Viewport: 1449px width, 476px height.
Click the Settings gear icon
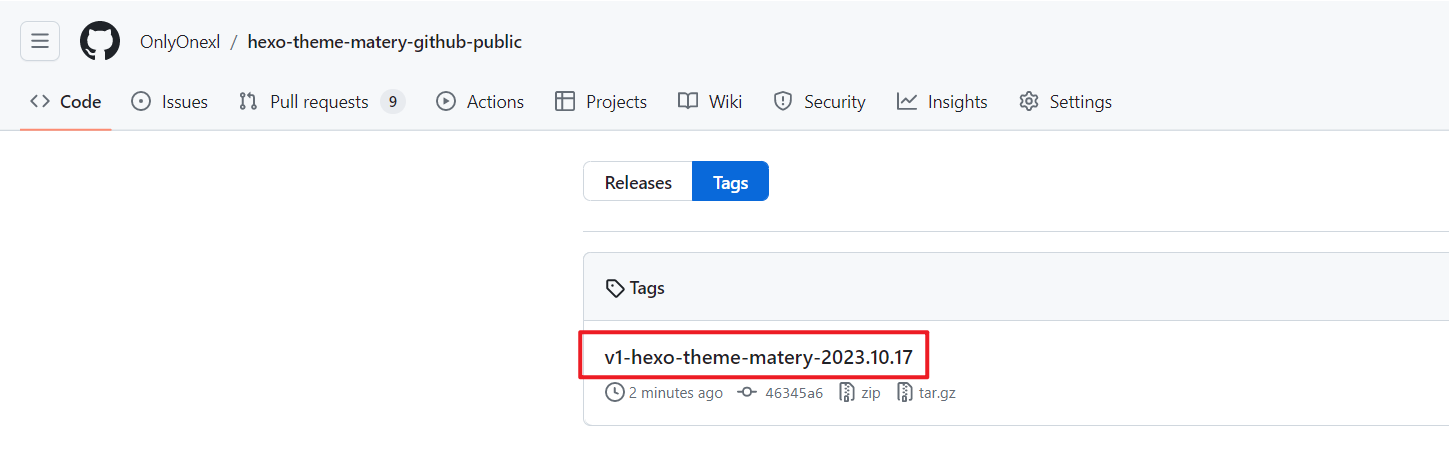(1029, 102)
